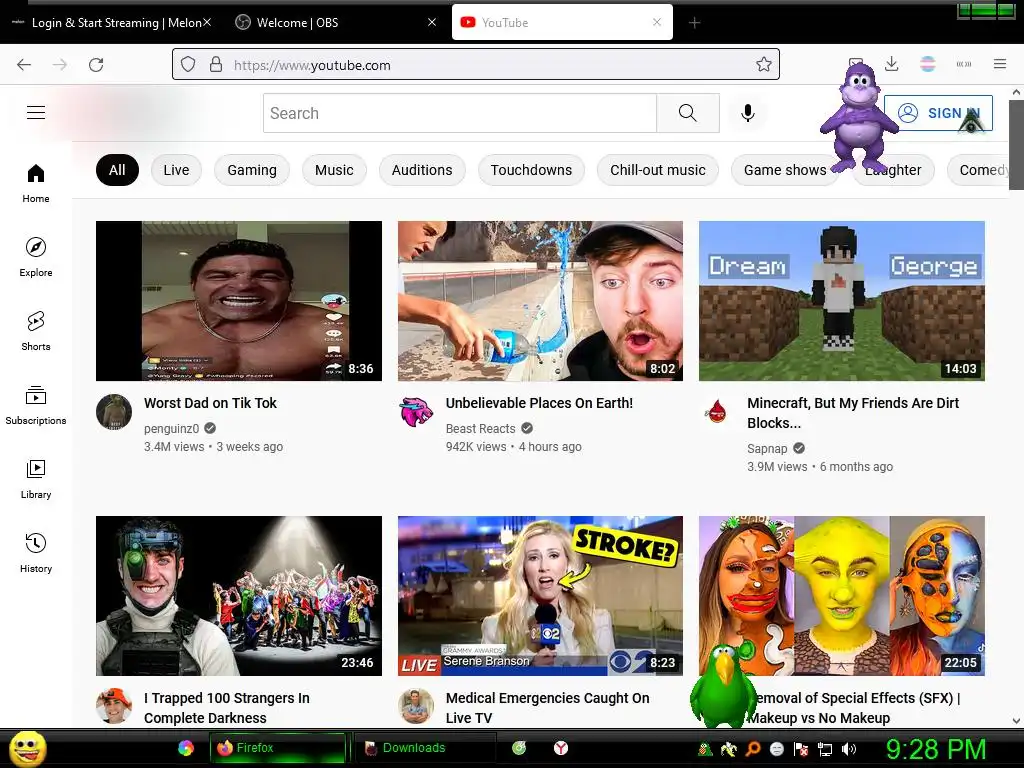Click the Firefox URL address bar
This screenshot has height=768, width=1024.
[475, 65]
